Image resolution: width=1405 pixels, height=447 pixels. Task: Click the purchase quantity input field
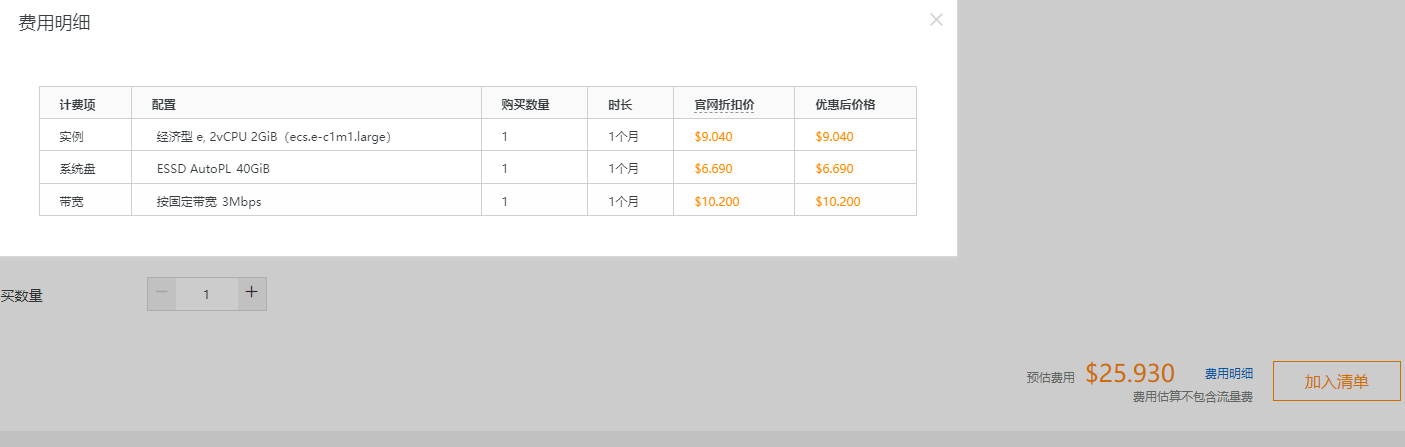[x=207, y=294]
